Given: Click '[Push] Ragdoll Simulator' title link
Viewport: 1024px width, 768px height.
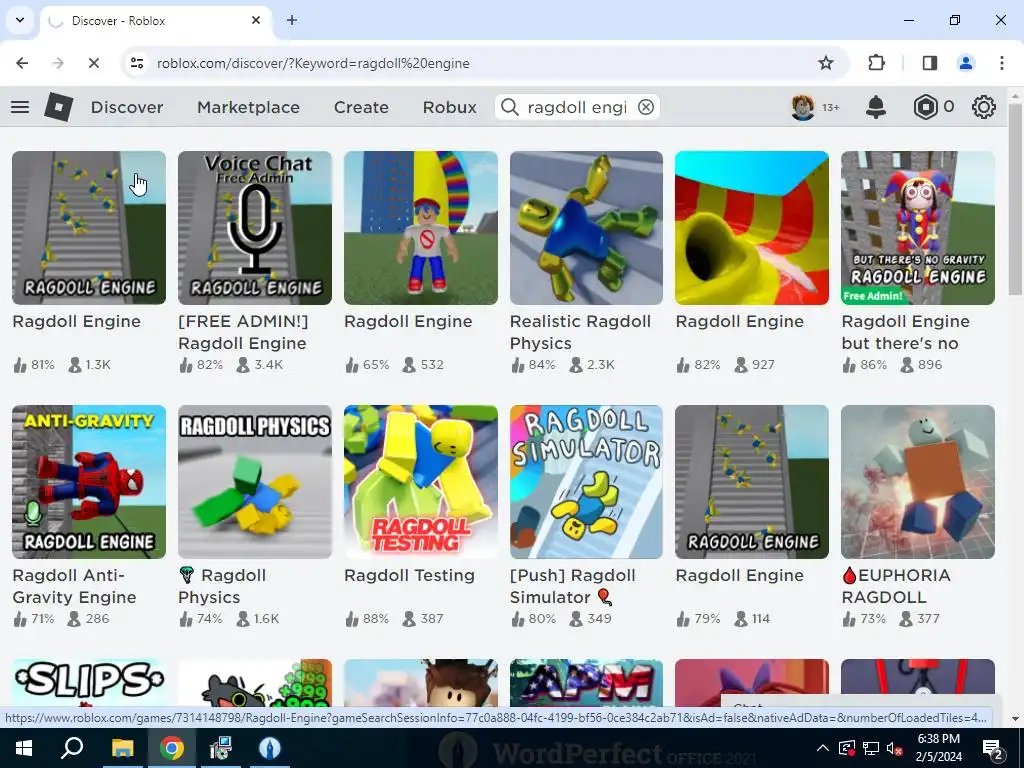Looking at the screenshot, I should [573, 586].
